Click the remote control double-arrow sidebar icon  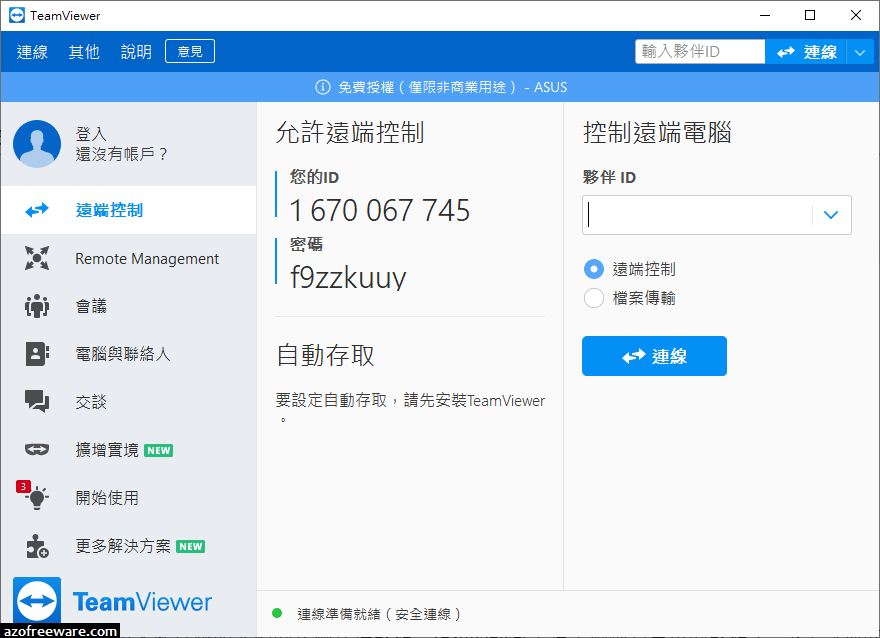click(37, 210)
